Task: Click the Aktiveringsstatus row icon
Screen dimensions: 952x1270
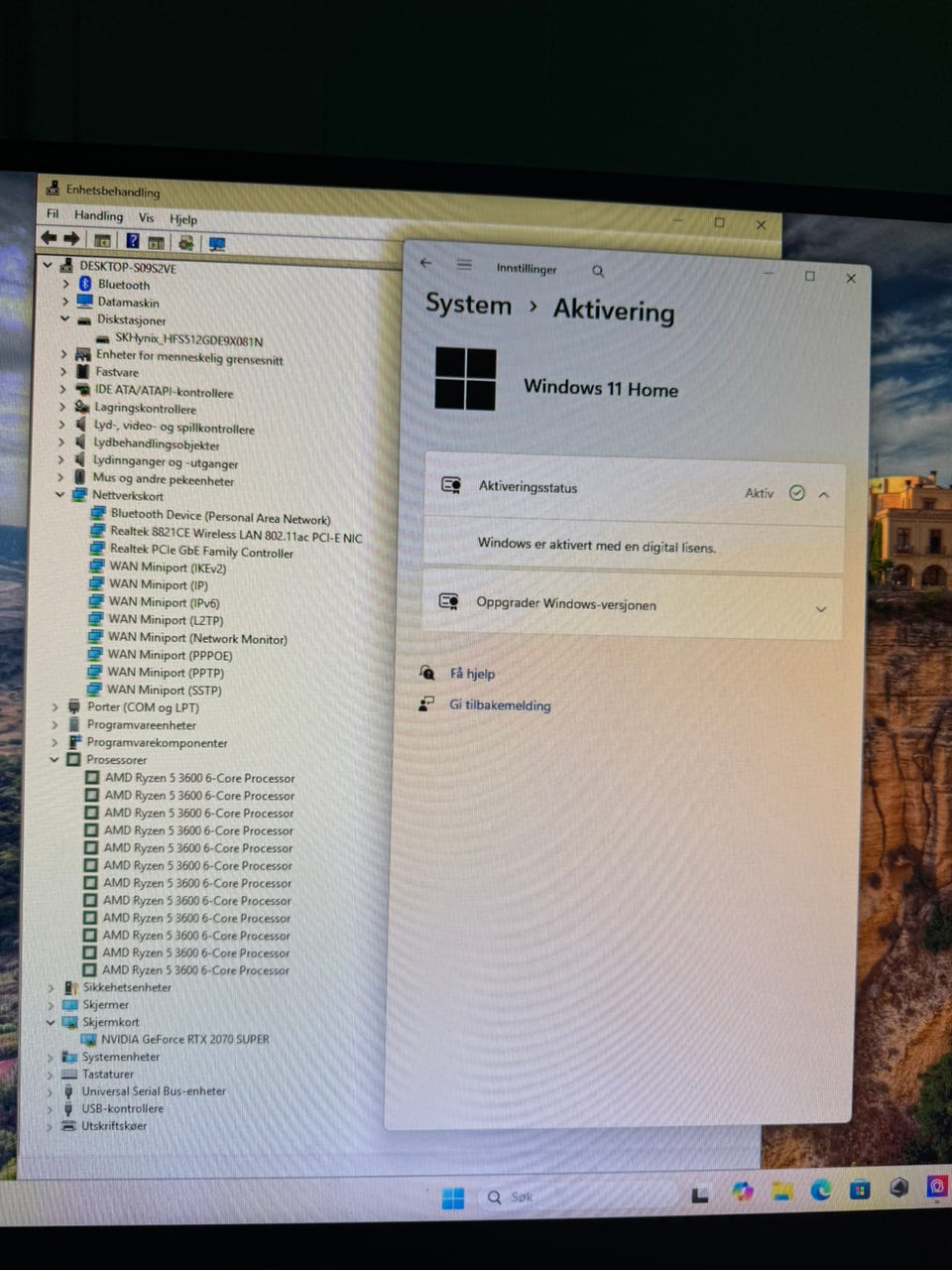Action: click(451, 484)
